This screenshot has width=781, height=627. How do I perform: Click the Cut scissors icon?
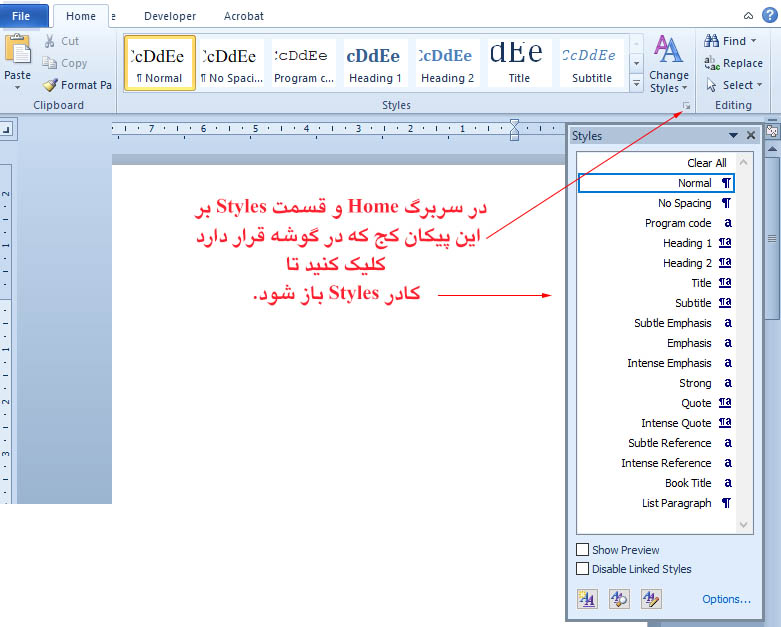49,41
